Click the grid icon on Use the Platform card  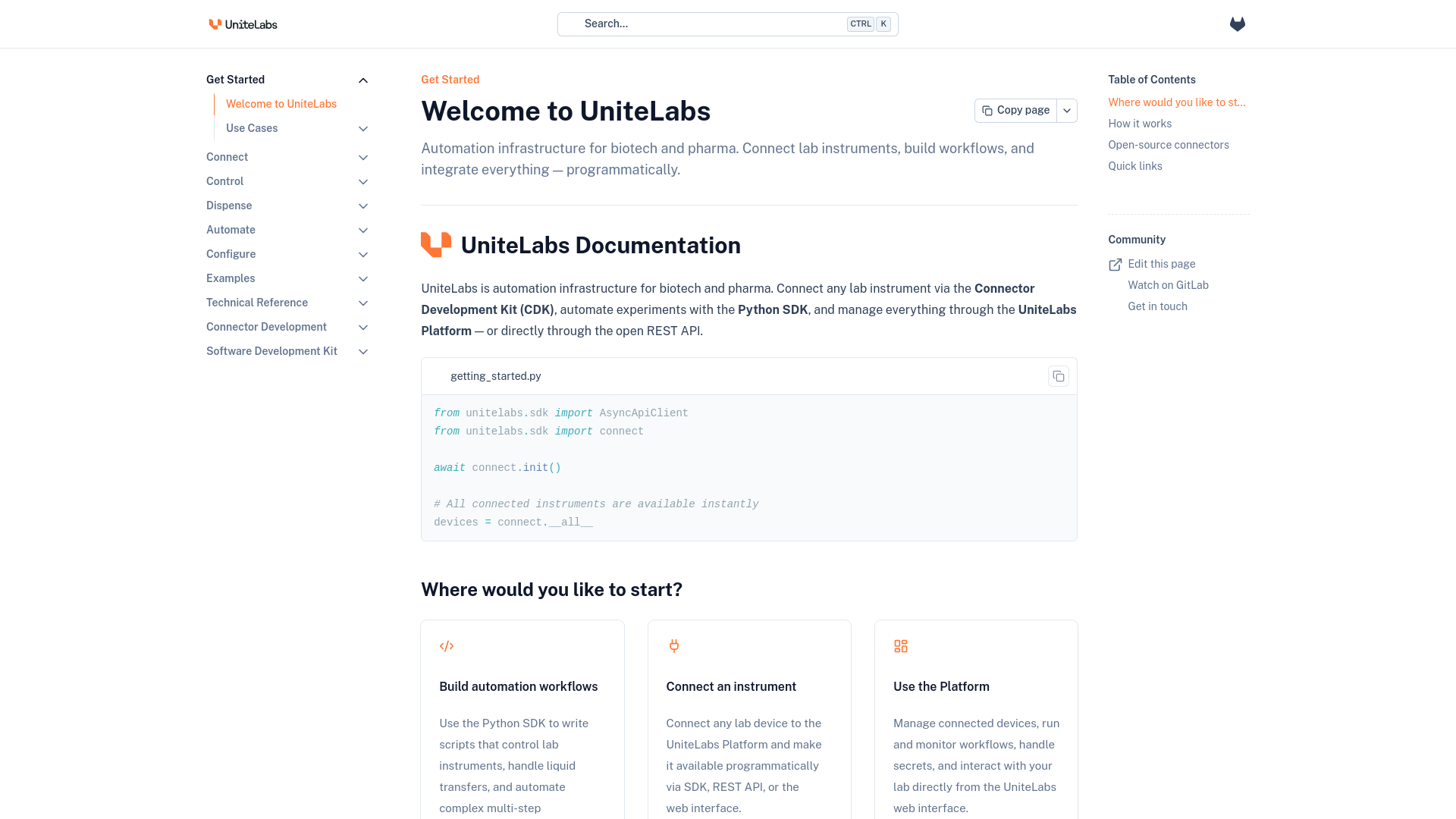[x=901, y=646]
